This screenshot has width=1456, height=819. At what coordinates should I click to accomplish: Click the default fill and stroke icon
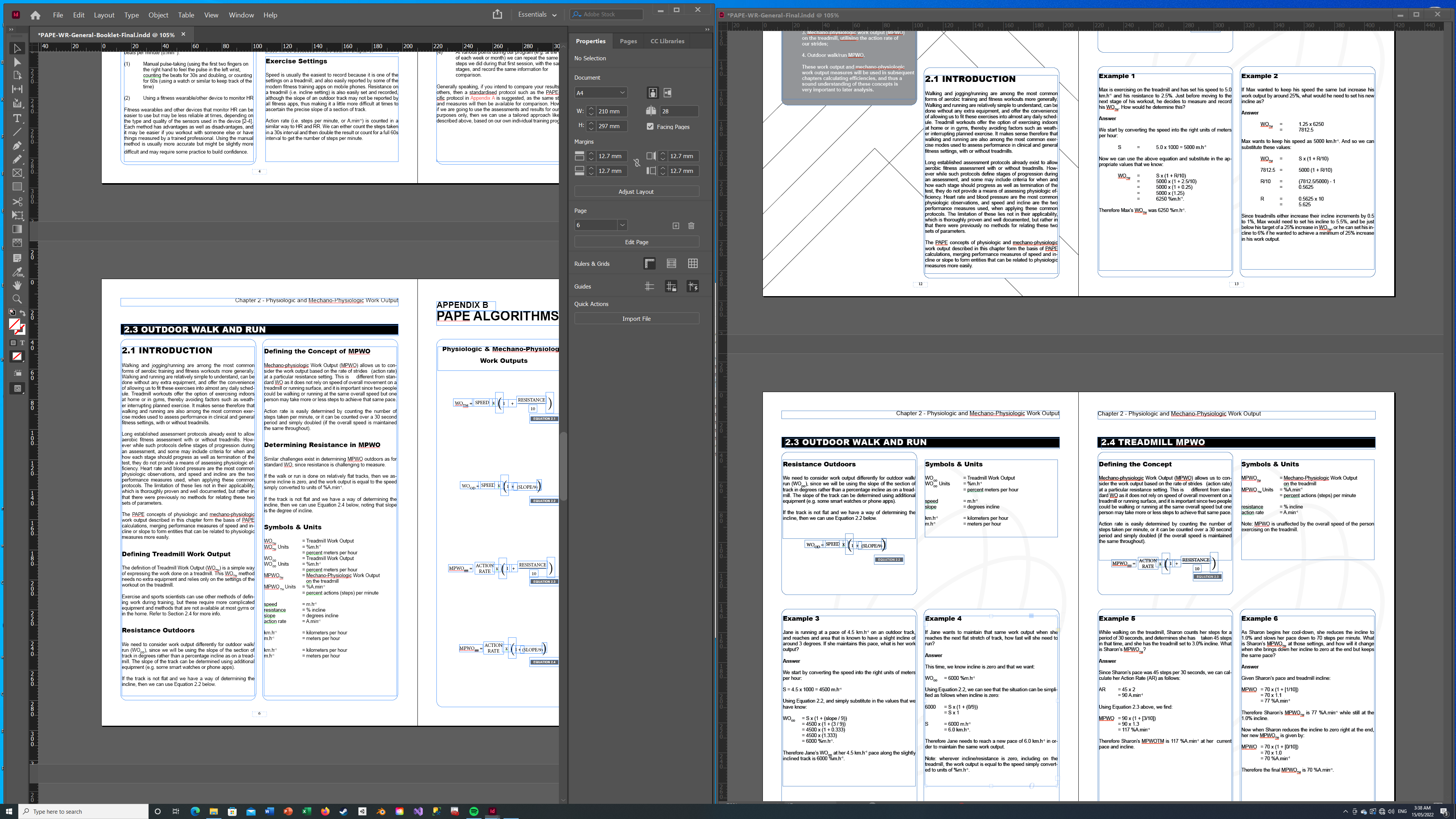pyautogui.click(x=13, y=311)
